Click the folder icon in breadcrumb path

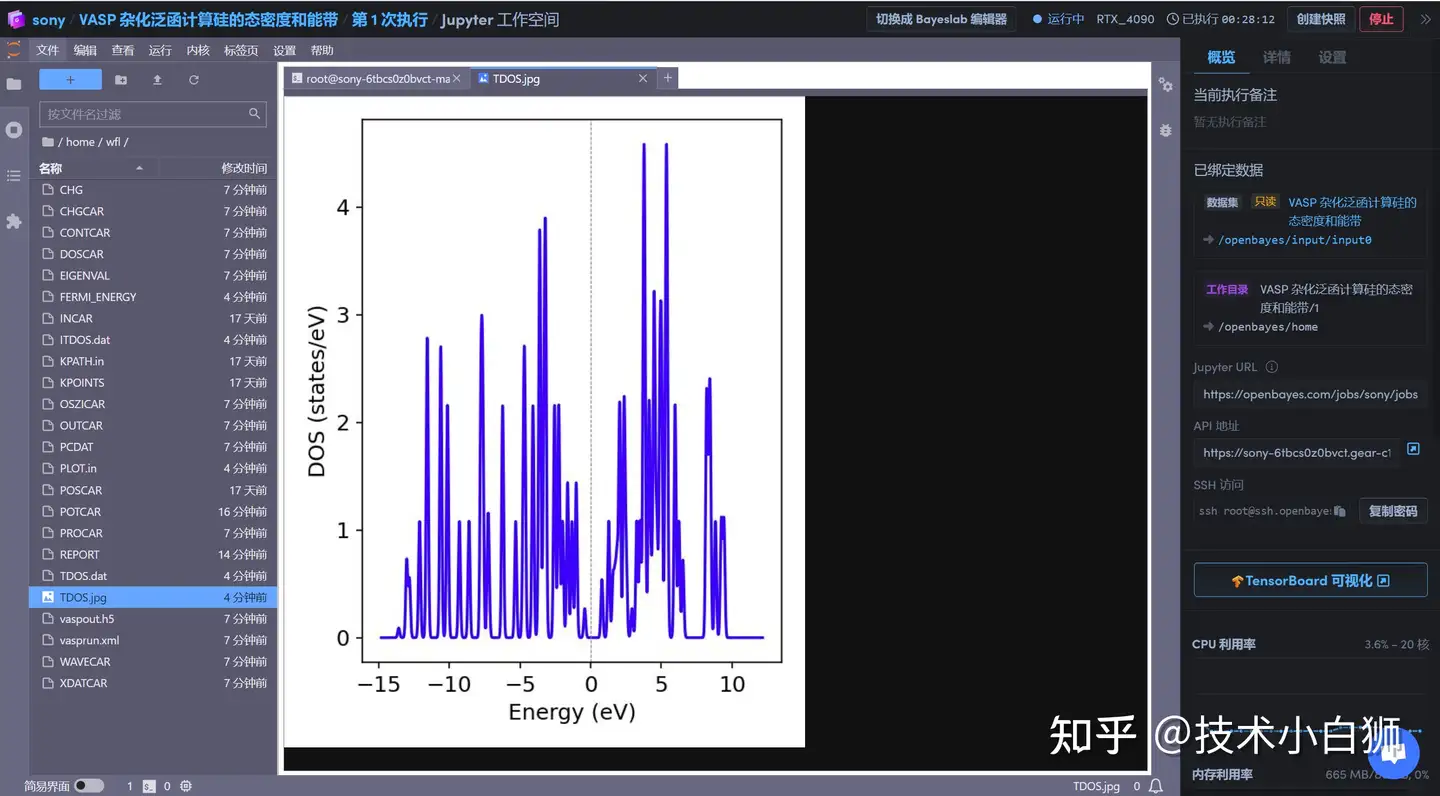point(48,142)
